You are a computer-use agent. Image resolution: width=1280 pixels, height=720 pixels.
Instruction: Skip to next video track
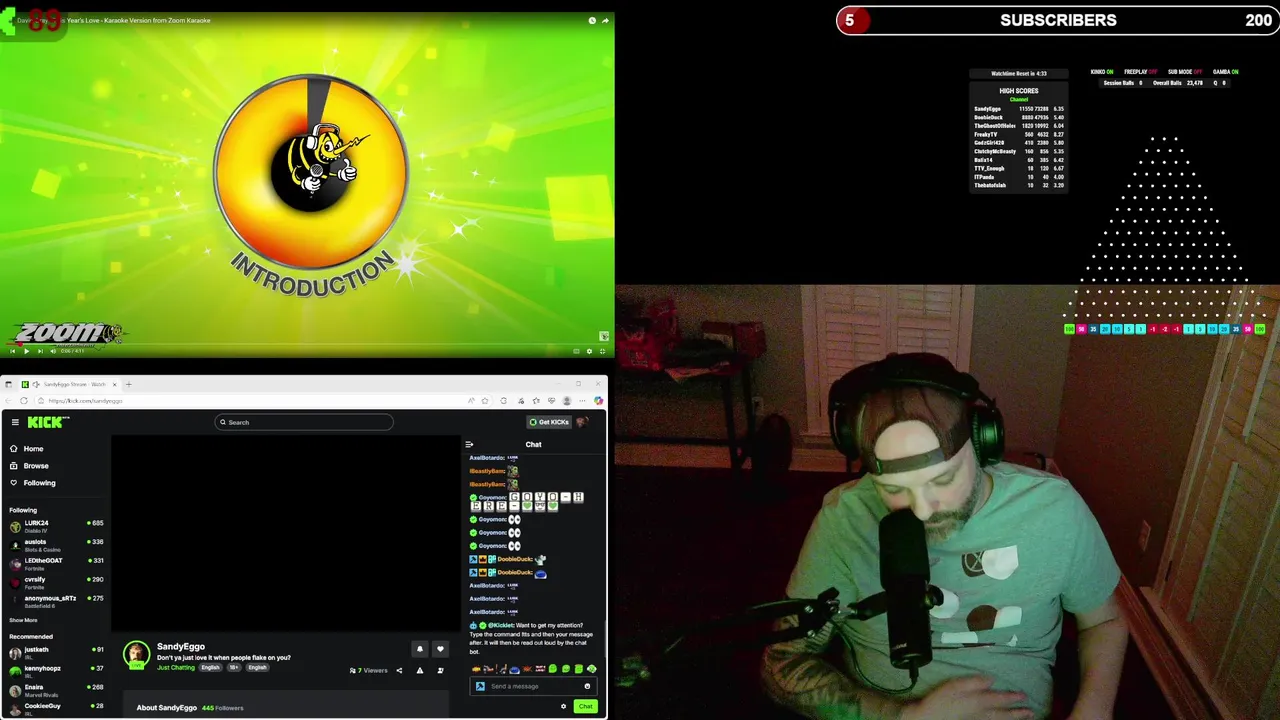pyautogui.click(x=40, y=351)
